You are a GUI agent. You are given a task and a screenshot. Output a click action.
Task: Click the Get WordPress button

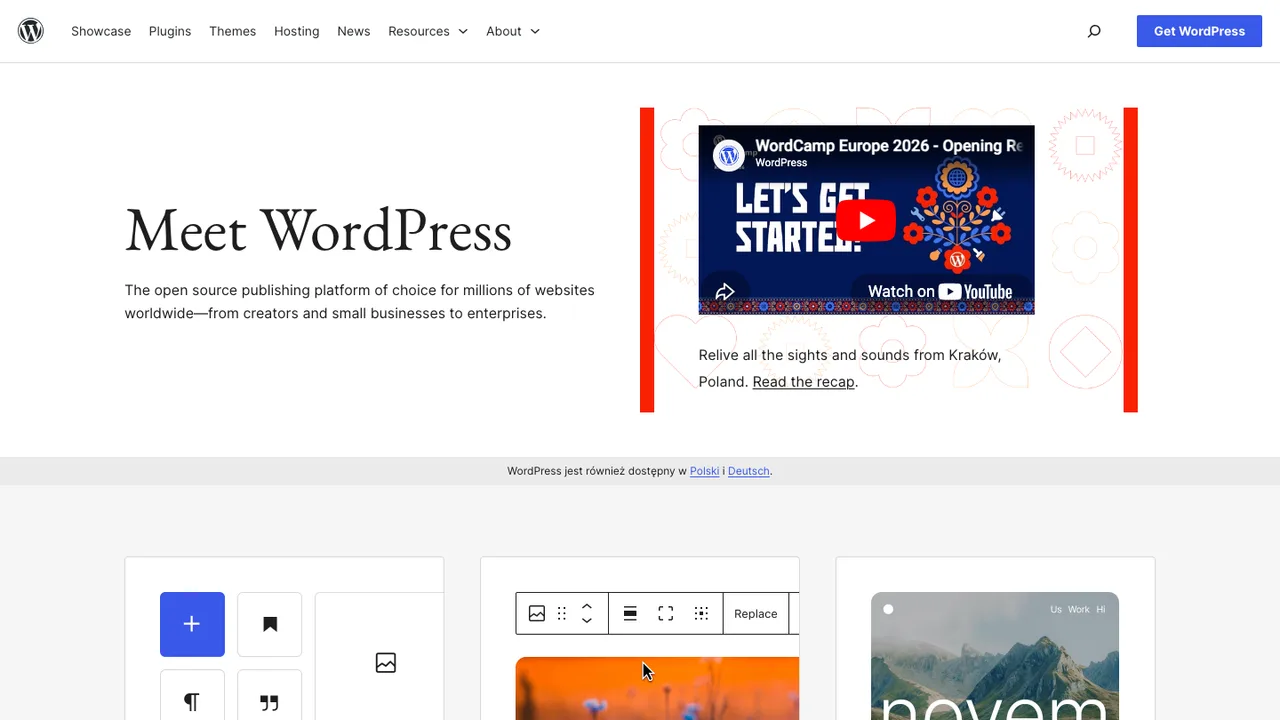click(x=1199, y=31)
